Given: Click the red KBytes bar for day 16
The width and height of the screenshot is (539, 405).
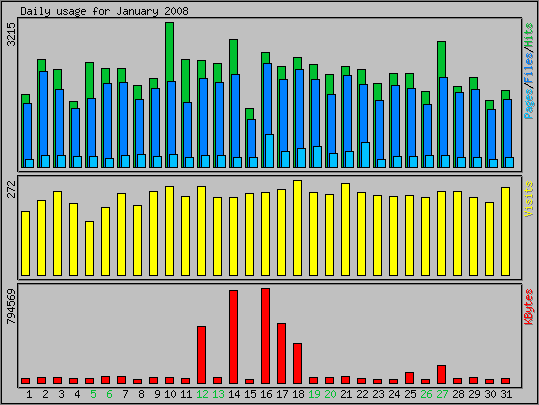Looking at the screenshot, I should tap(265, 336).
